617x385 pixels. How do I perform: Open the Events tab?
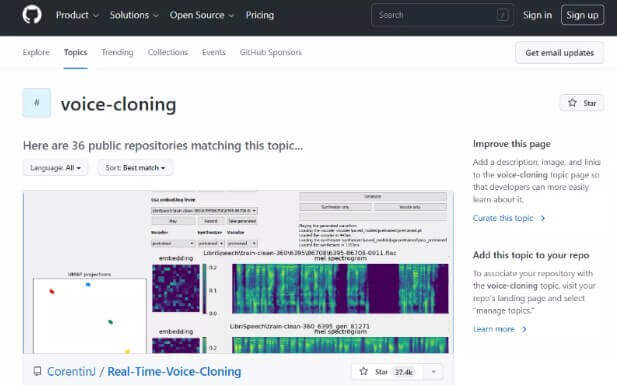[x=214, y=52]
